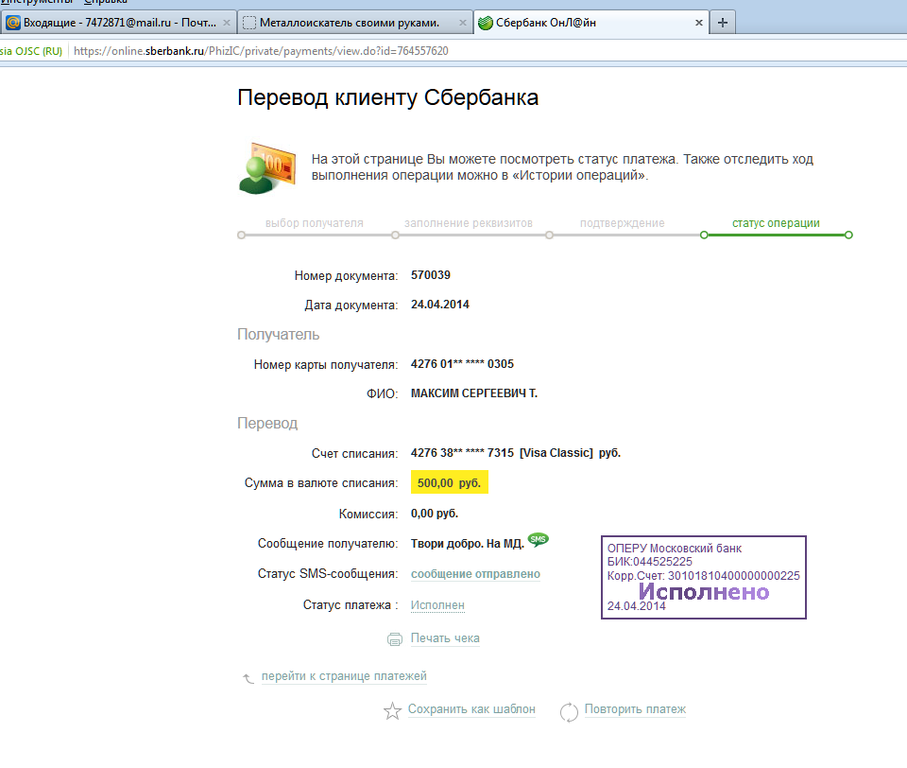907x768 pixels.
Task: Open the сообщение отправлено link
Action: tap(475, 574)
